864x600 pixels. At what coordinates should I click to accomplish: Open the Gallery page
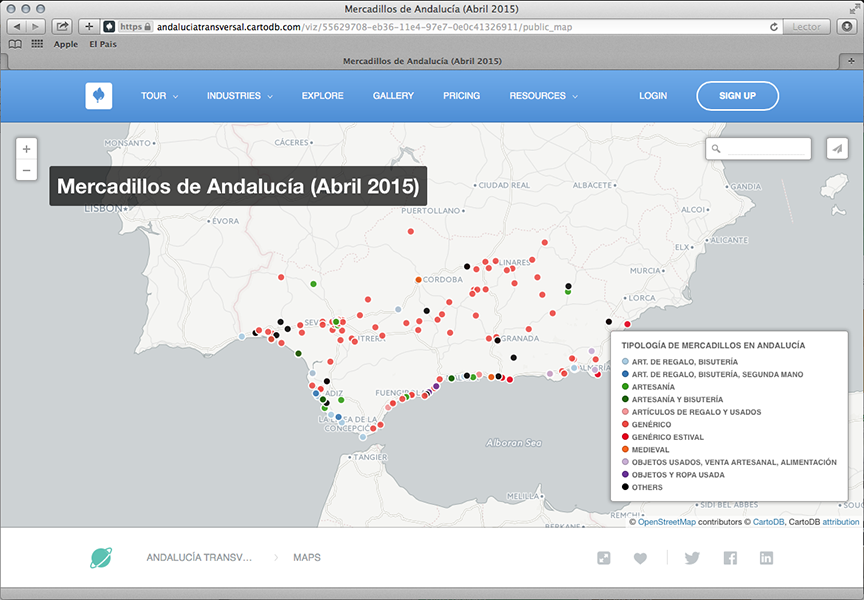393,96
